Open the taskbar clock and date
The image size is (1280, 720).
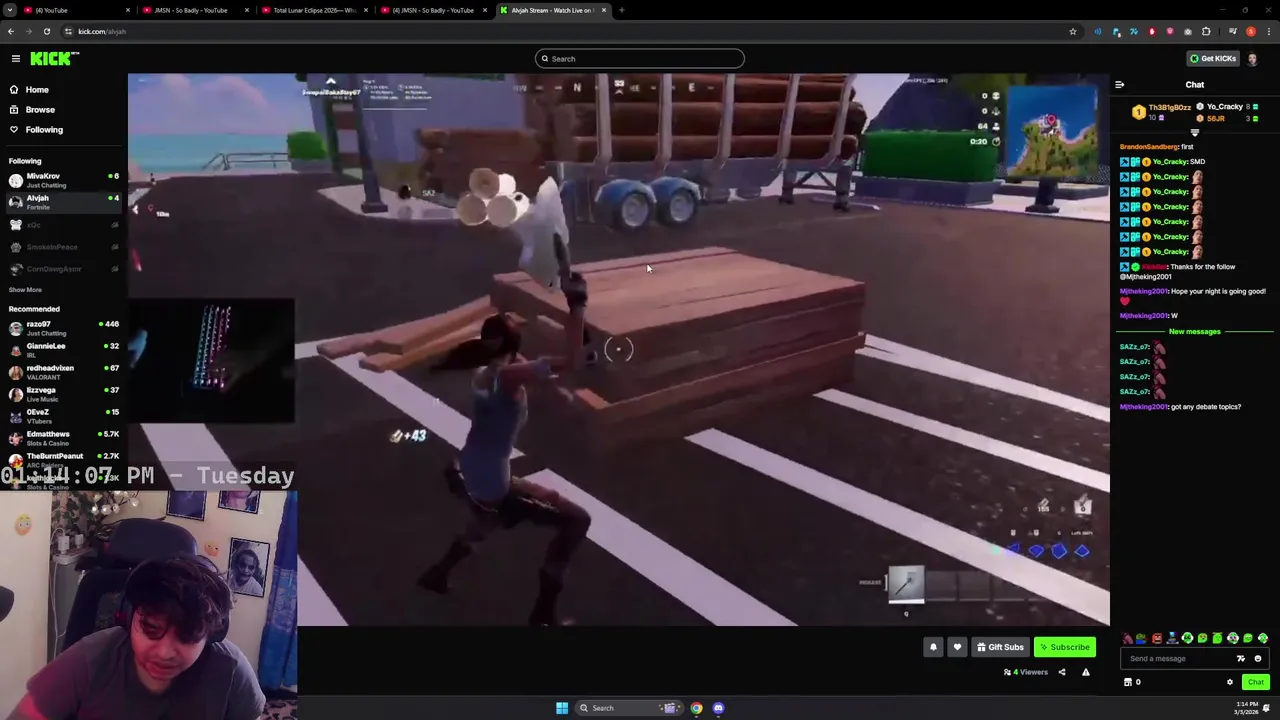click(x=1246, y=708)
